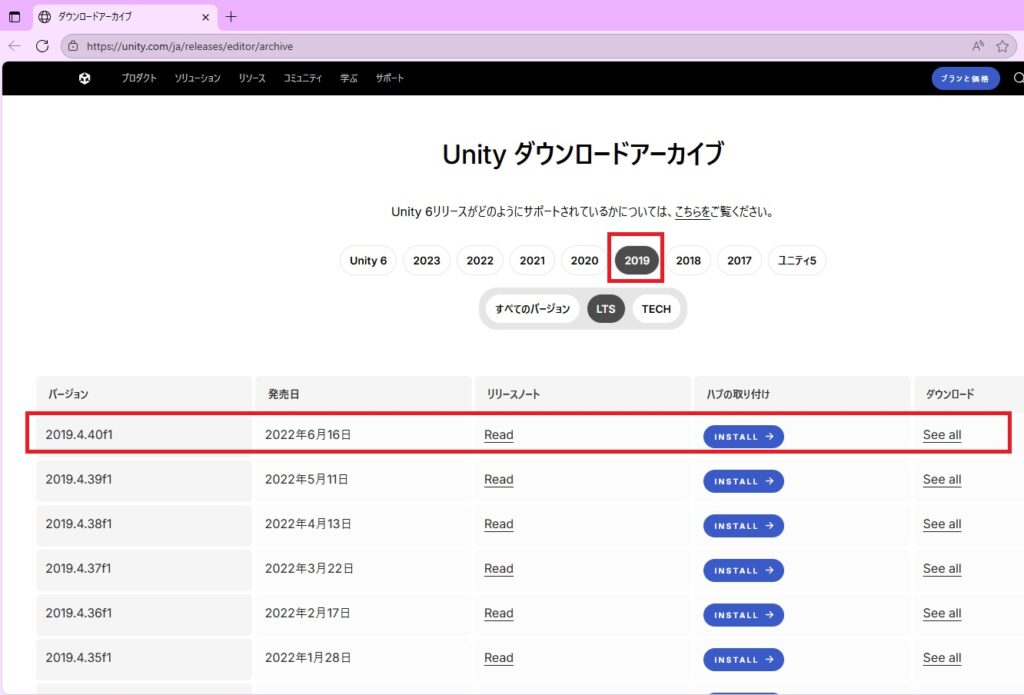The width and height of the screenshot is (1024, 695).
Task: Open the search icon in the navbar
Action: [x=1018, y=78]
